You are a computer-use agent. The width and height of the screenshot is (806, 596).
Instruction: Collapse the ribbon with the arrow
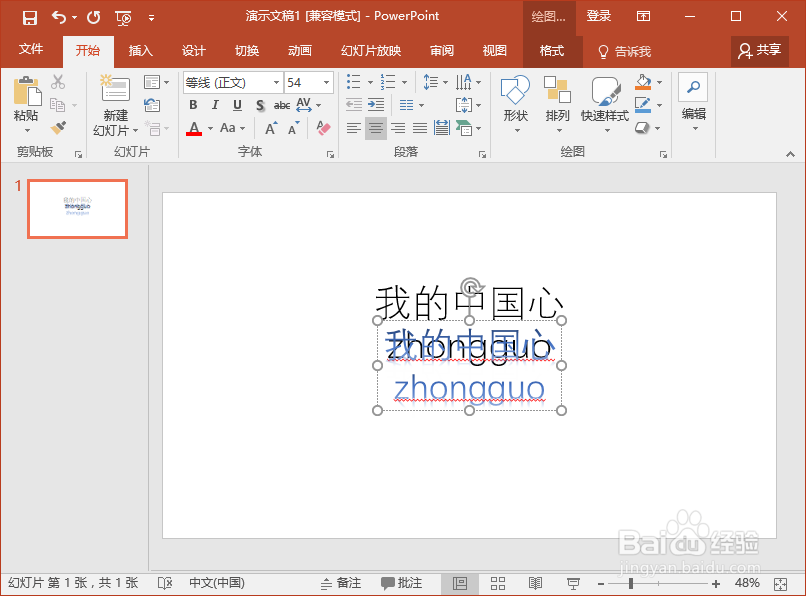pos(790,154)
